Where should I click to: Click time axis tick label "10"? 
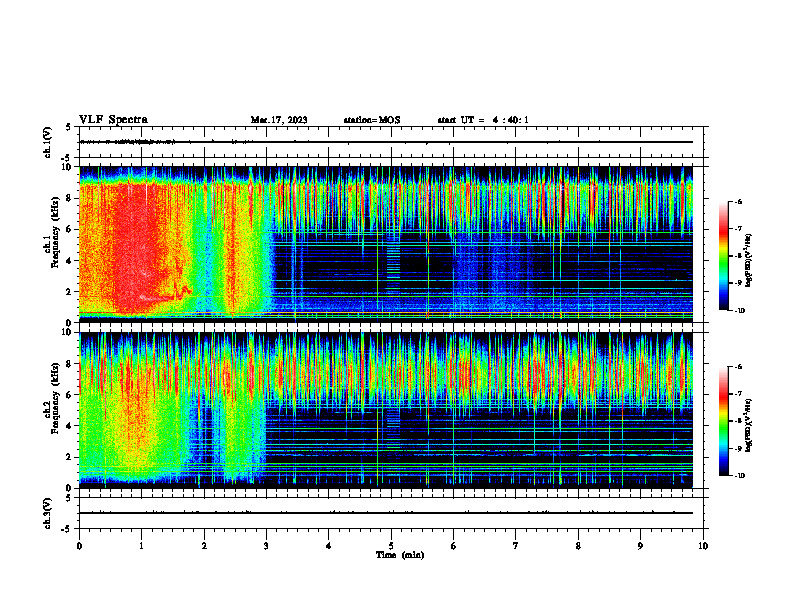click(x=703, y=546)
